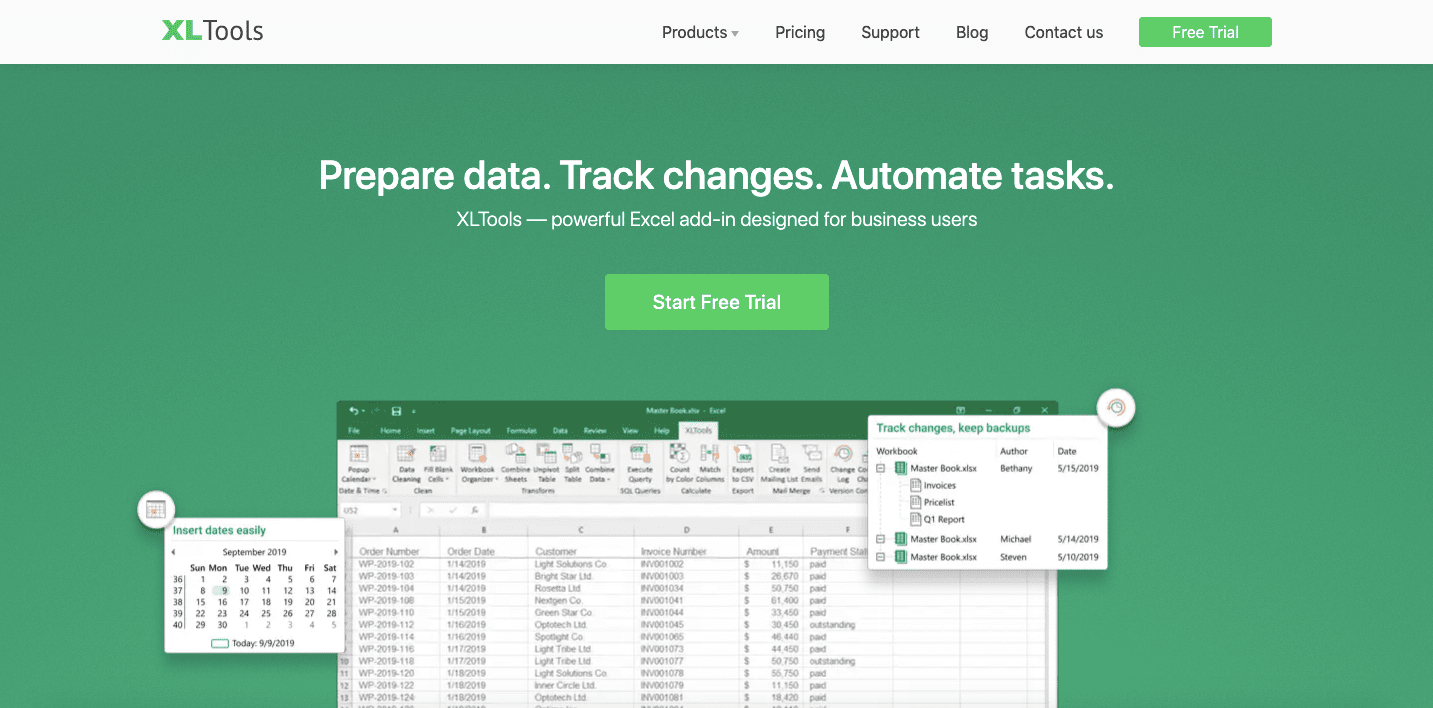Click the Unpivot Table icon

546,464
